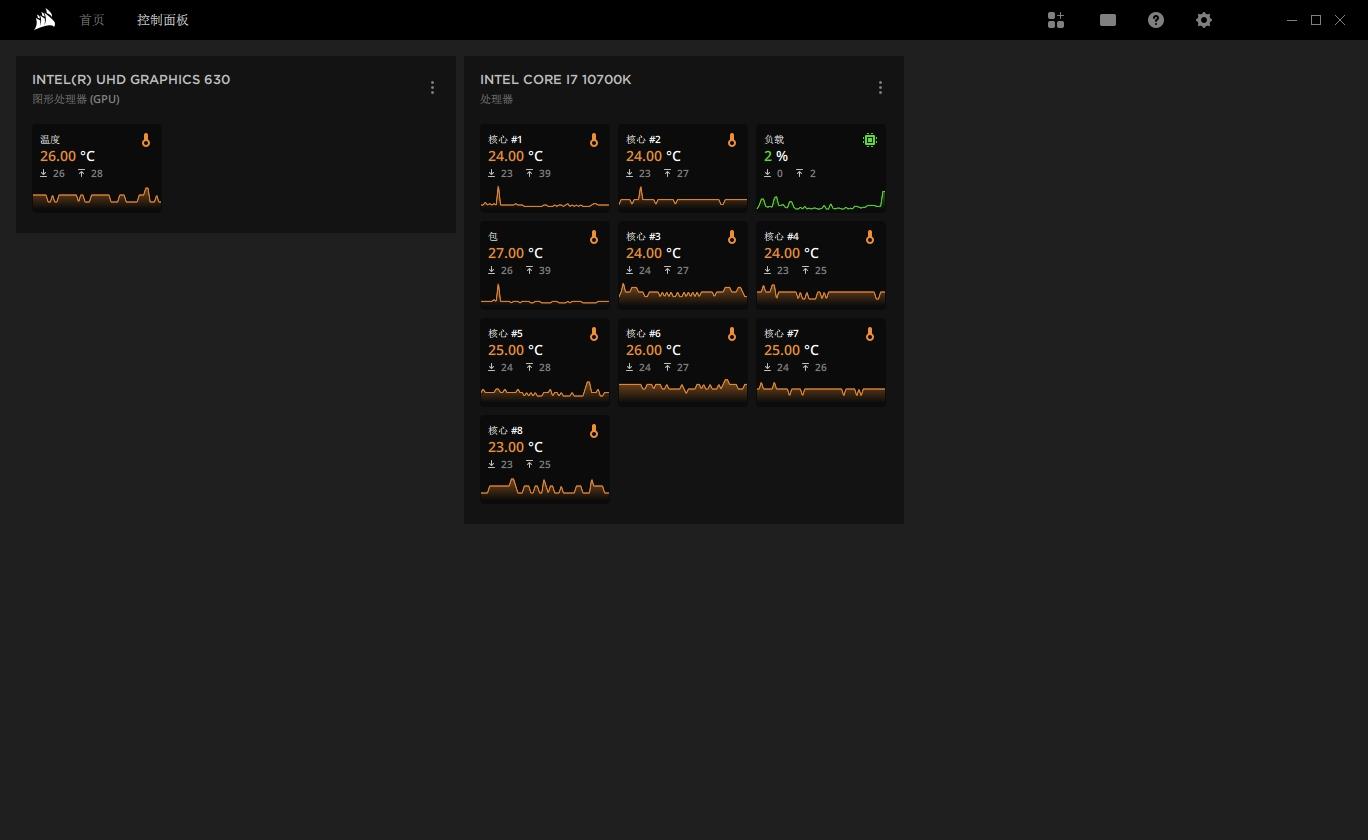Click the 核心 #7 label
Screen dimensions: 1368x840
pyautogui.click(x=781, y=334)
